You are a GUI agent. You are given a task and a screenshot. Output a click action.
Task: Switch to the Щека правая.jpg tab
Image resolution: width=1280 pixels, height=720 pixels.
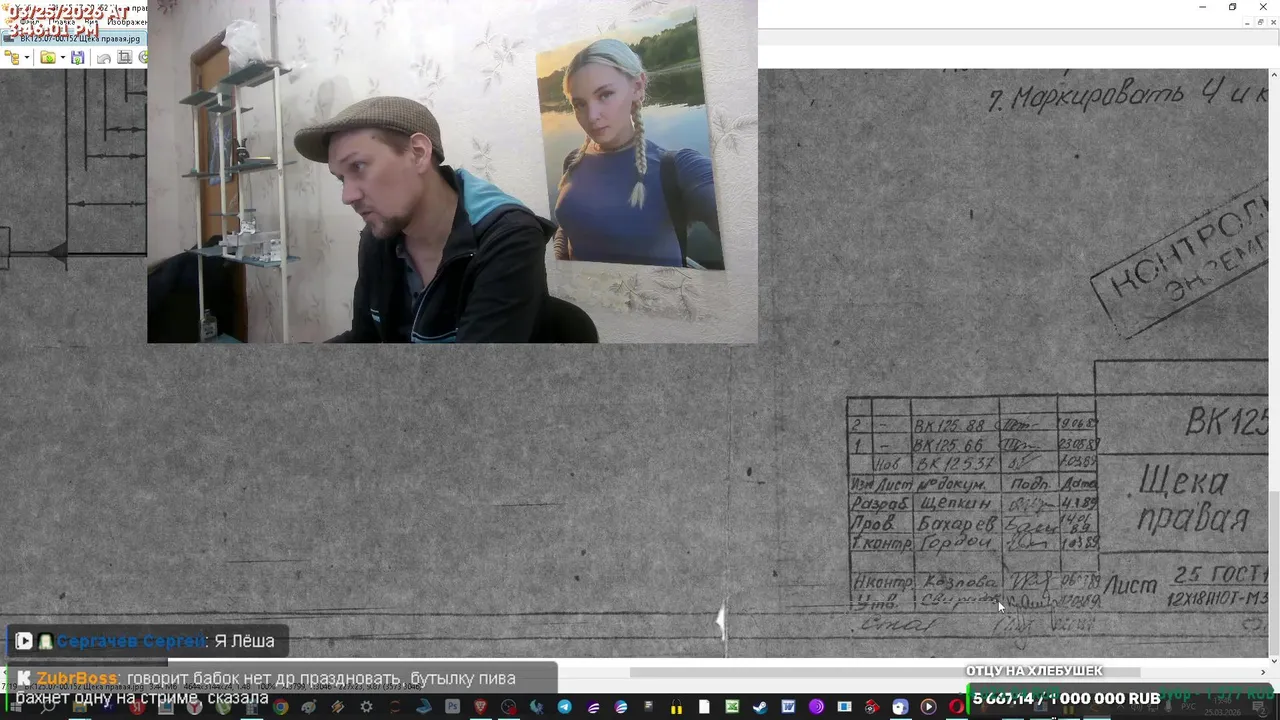(x=73, y=38)
